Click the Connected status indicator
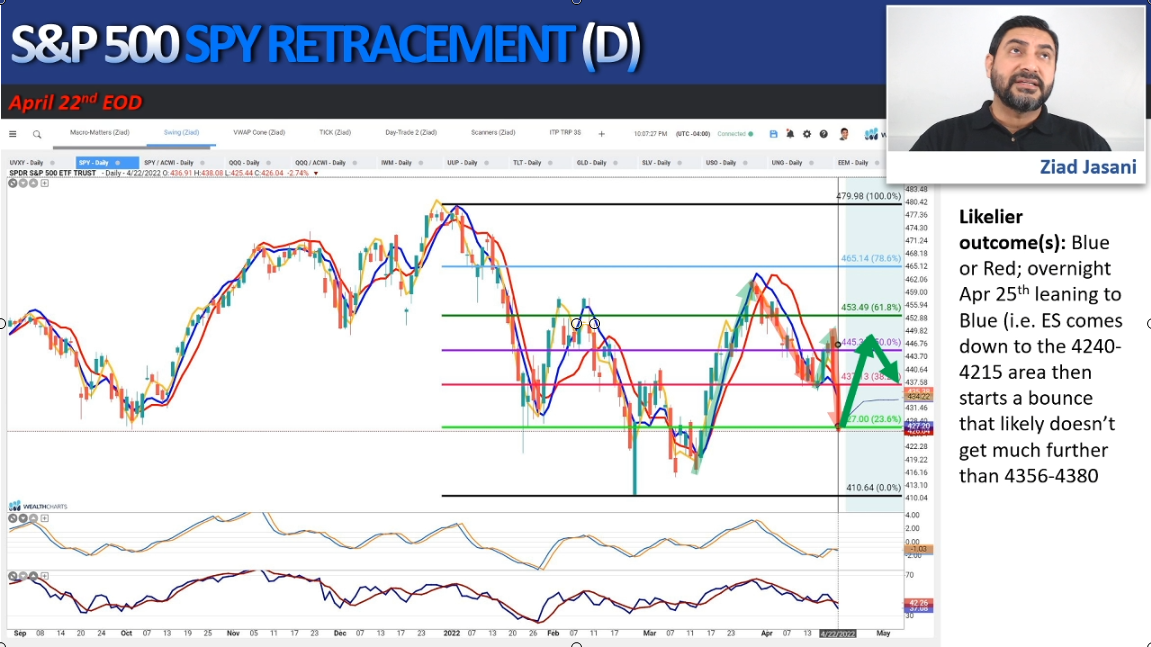Viewport: 1151px width, 647px height. click(735, 134)
